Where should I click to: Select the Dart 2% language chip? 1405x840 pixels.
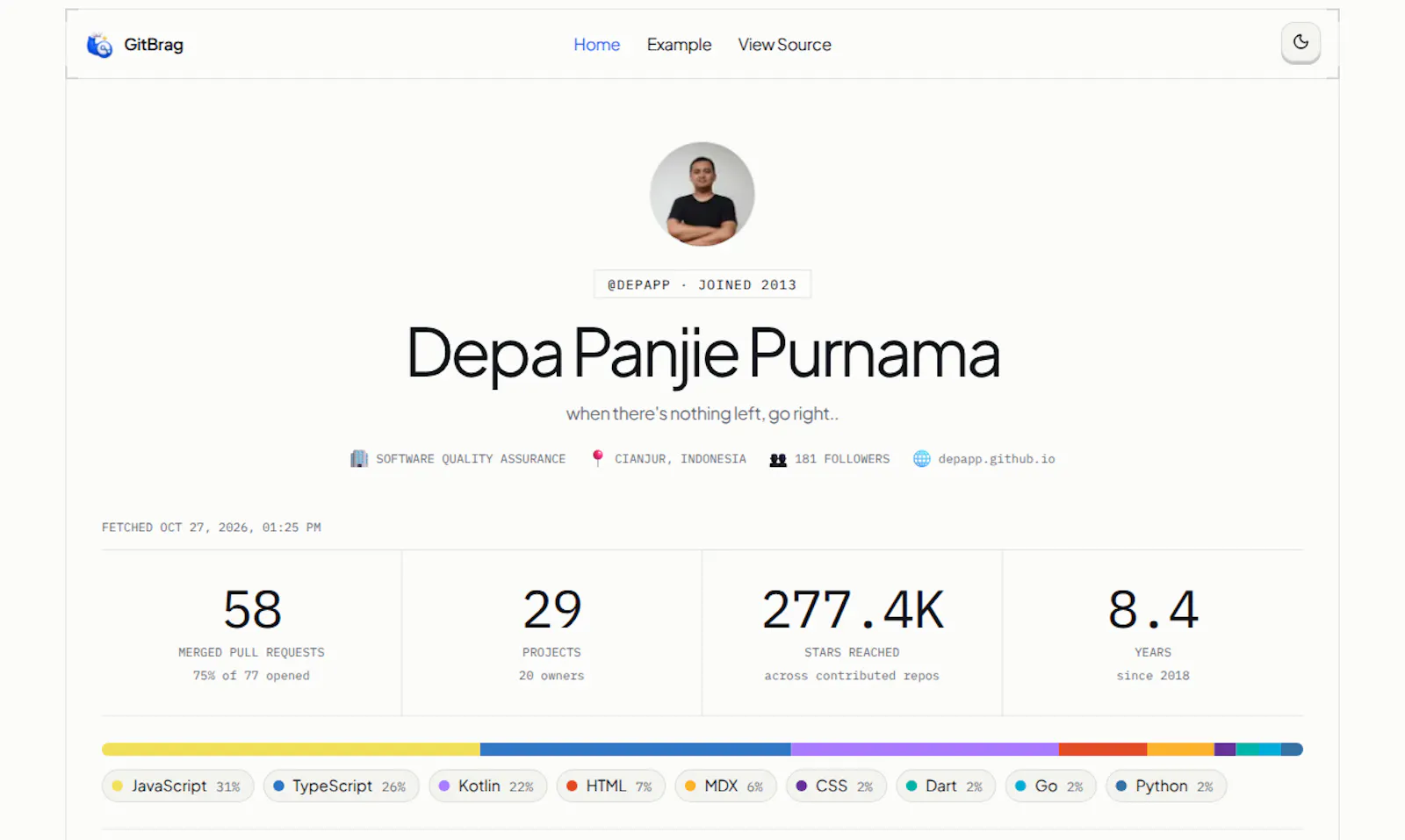[x=946, y=786]
